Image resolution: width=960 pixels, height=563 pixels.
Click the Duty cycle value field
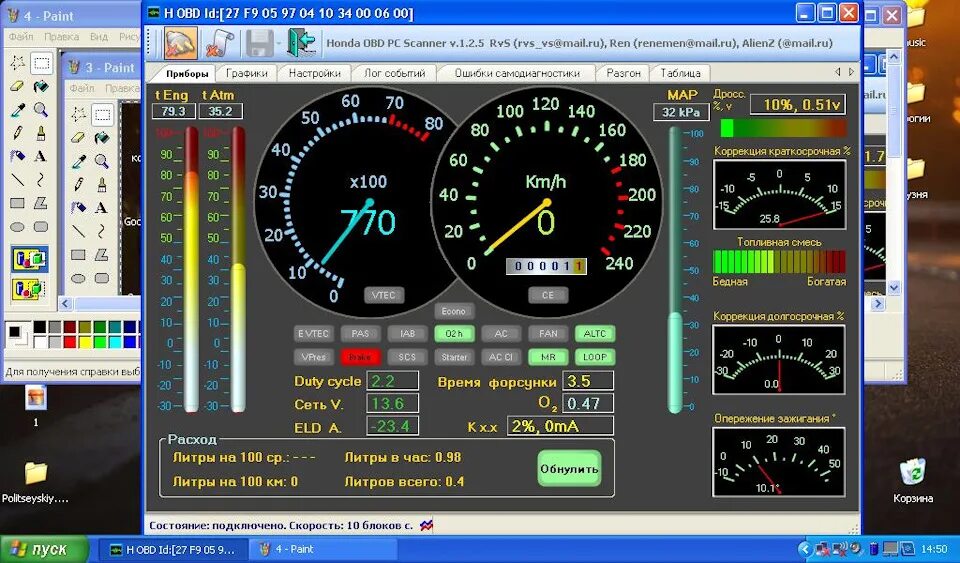[392, 381]
